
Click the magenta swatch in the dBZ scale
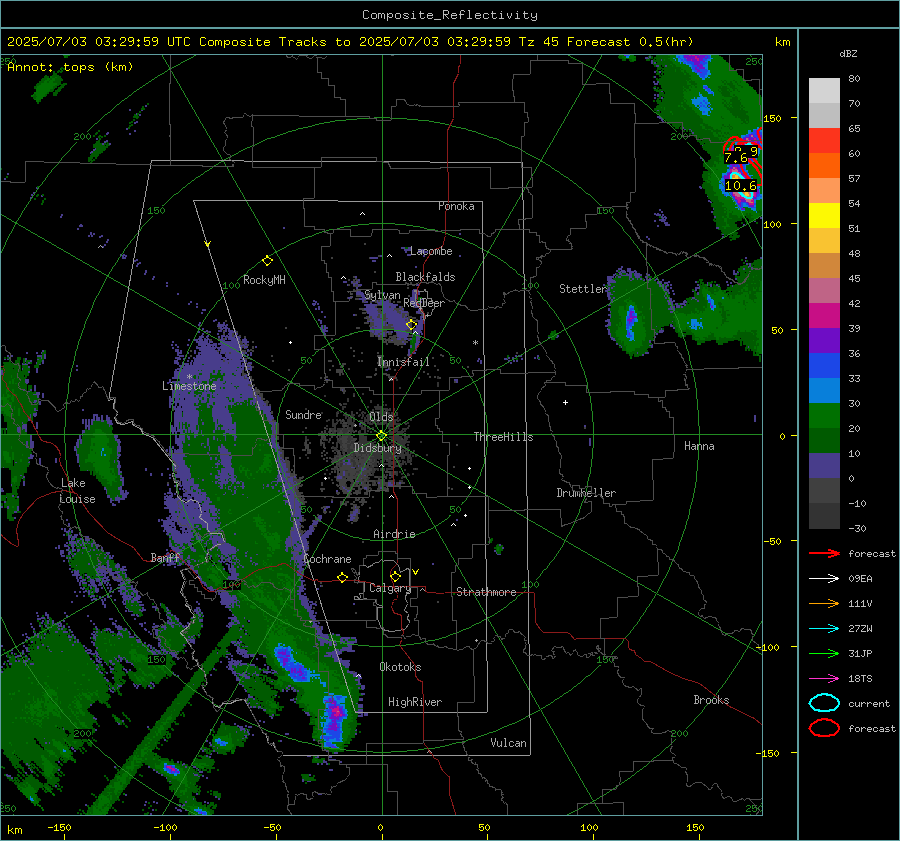pos(824,316)
